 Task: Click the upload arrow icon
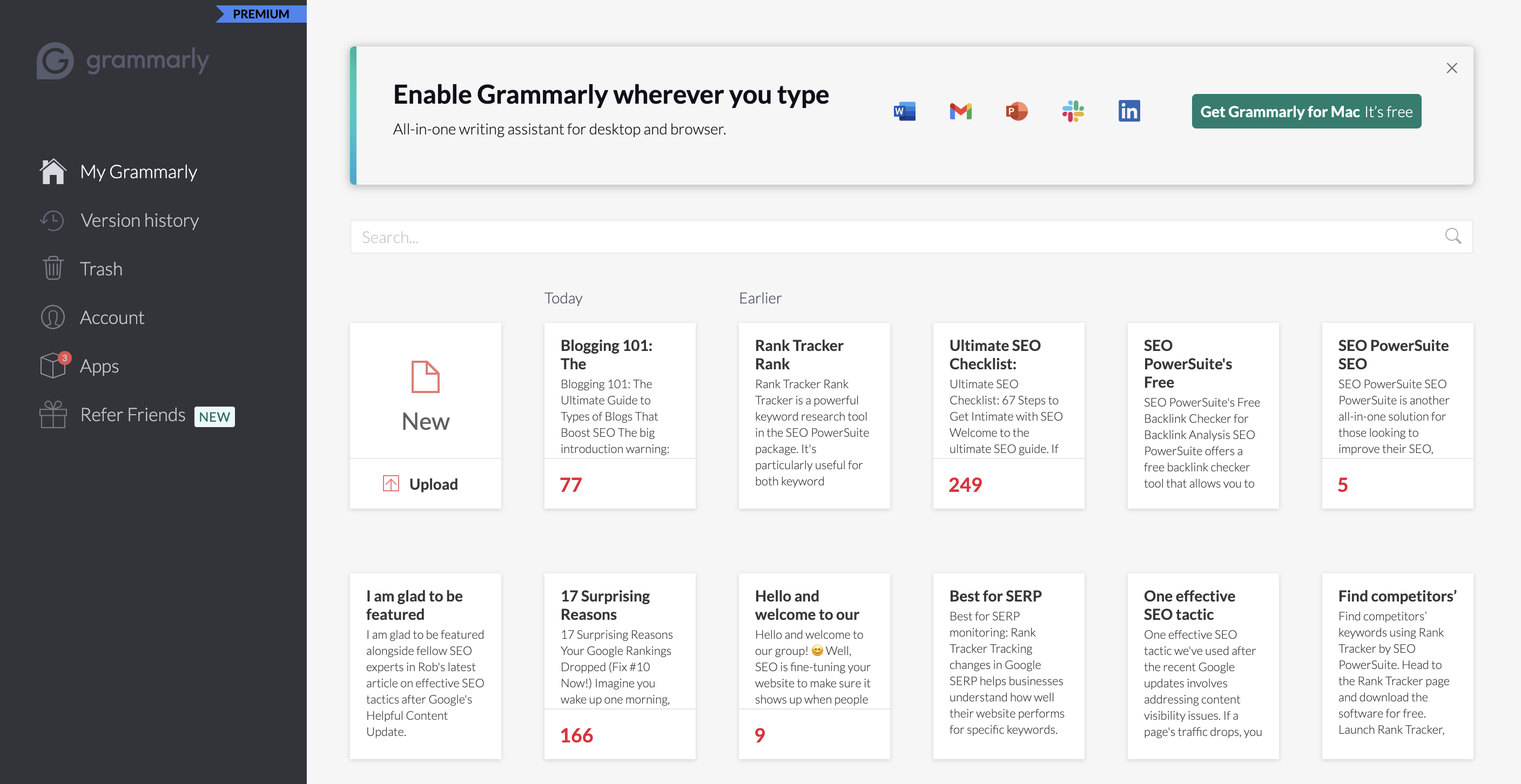pyautogui.click(x=391, y=484)
